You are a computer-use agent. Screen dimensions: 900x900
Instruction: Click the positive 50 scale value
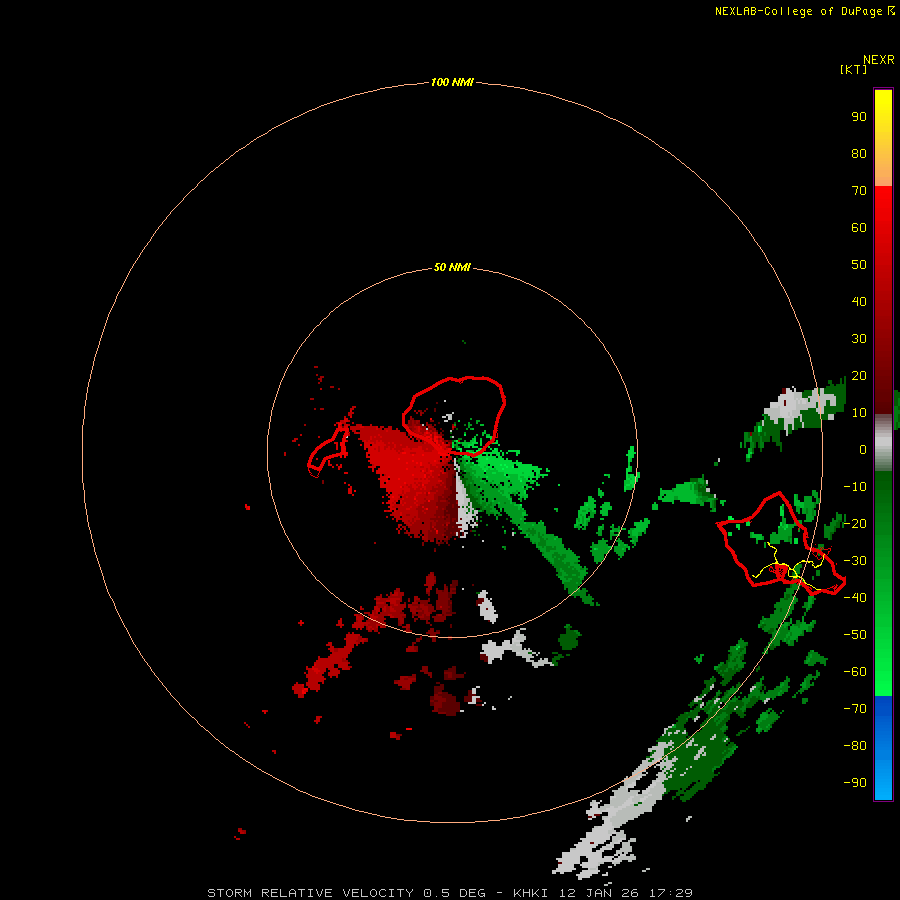(x=859, y=265)
